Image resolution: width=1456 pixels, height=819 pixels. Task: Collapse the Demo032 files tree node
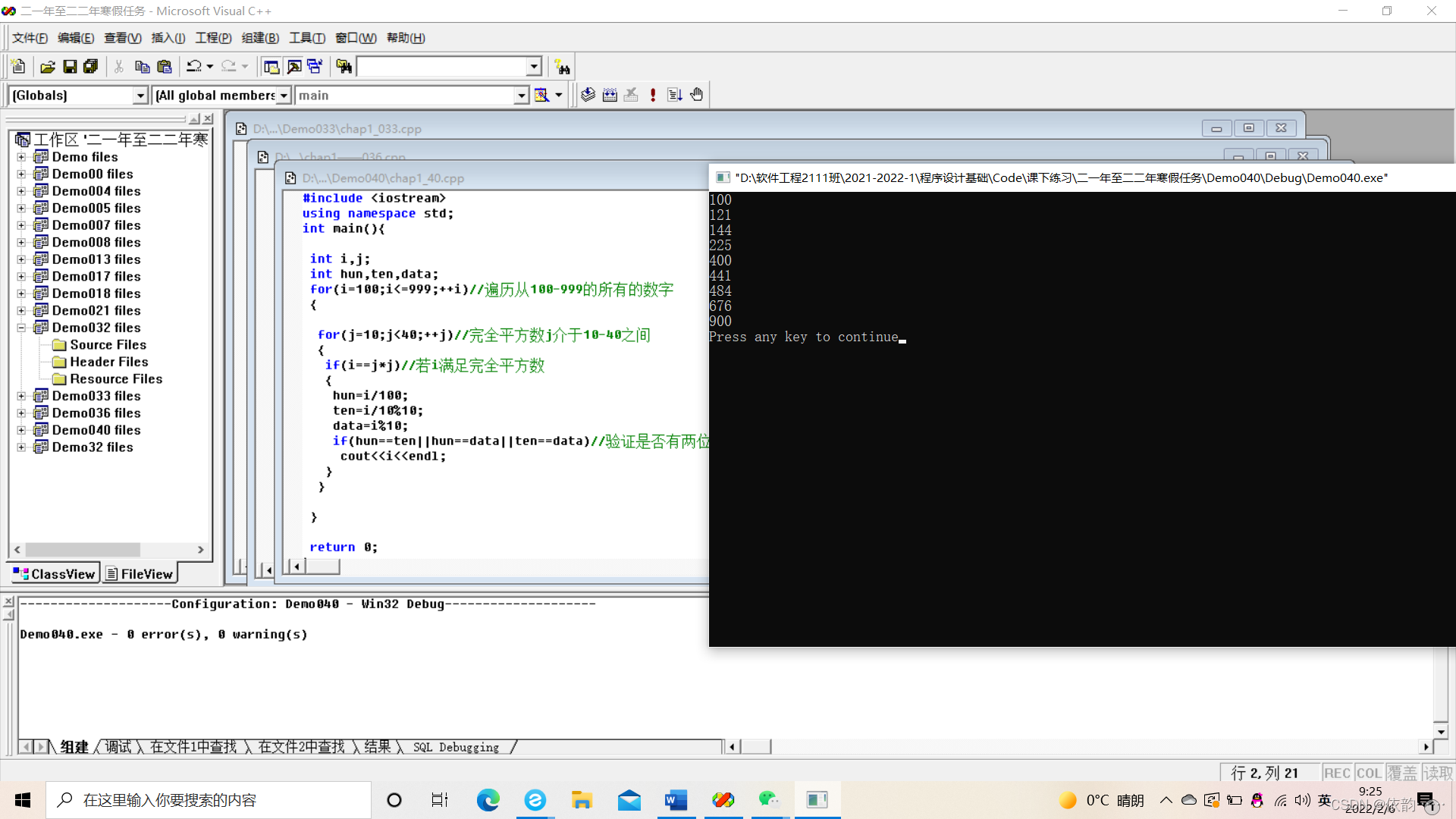coord(21,328)
